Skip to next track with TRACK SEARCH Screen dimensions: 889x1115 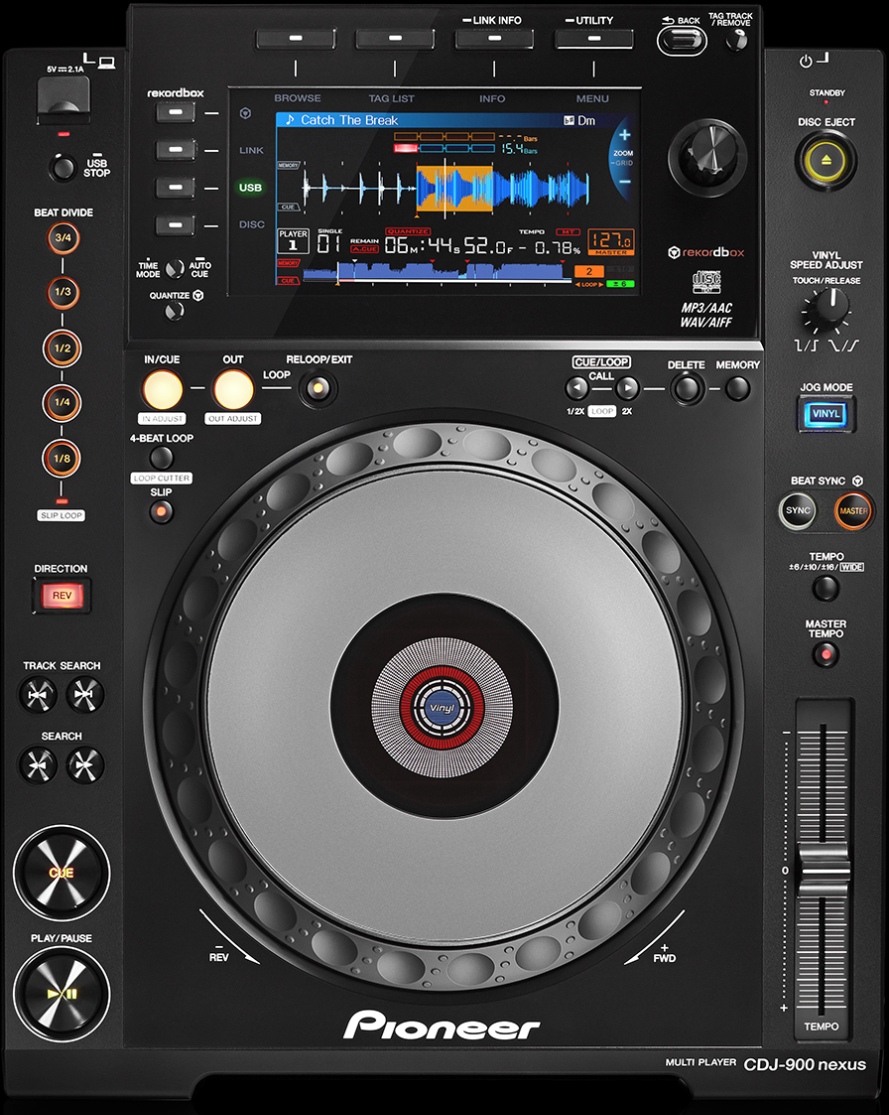pyautogui.click(x=85, y=695)
